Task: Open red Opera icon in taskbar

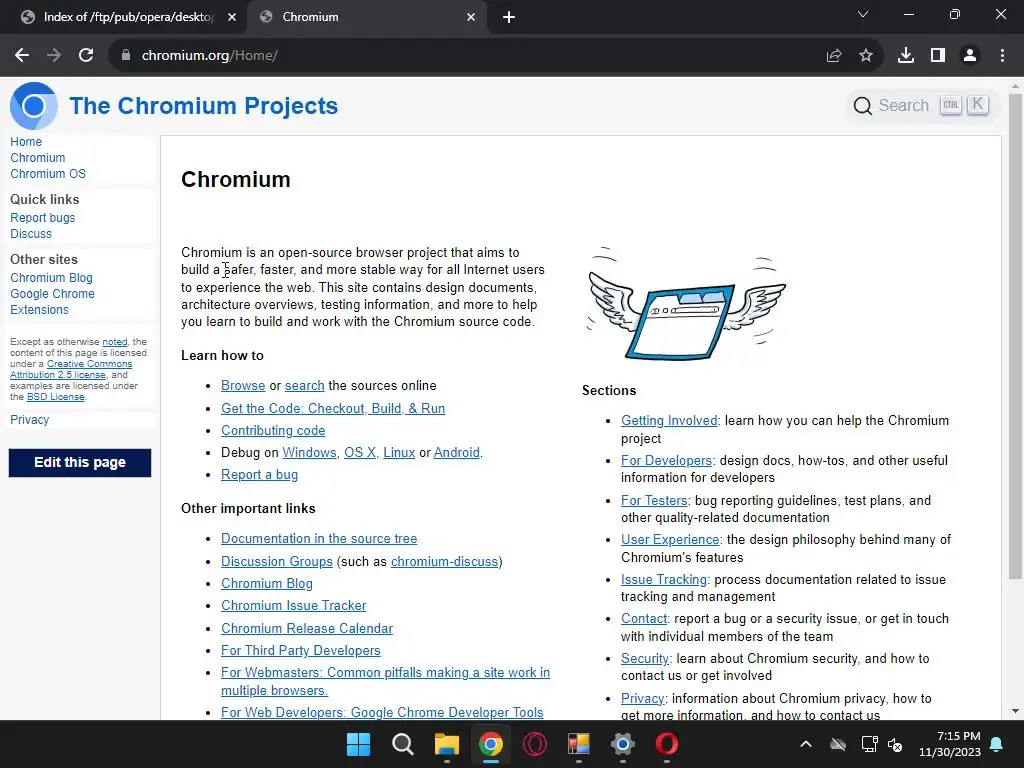Action: coord(667,744)
